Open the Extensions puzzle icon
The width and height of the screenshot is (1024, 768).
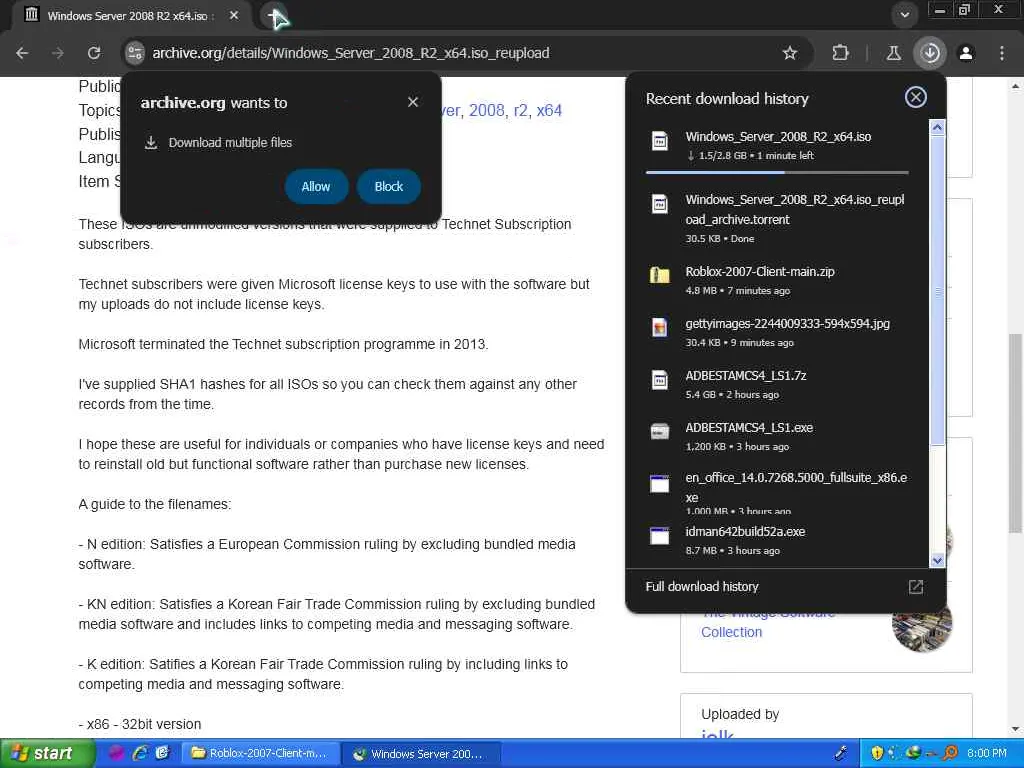pos(840,53)
